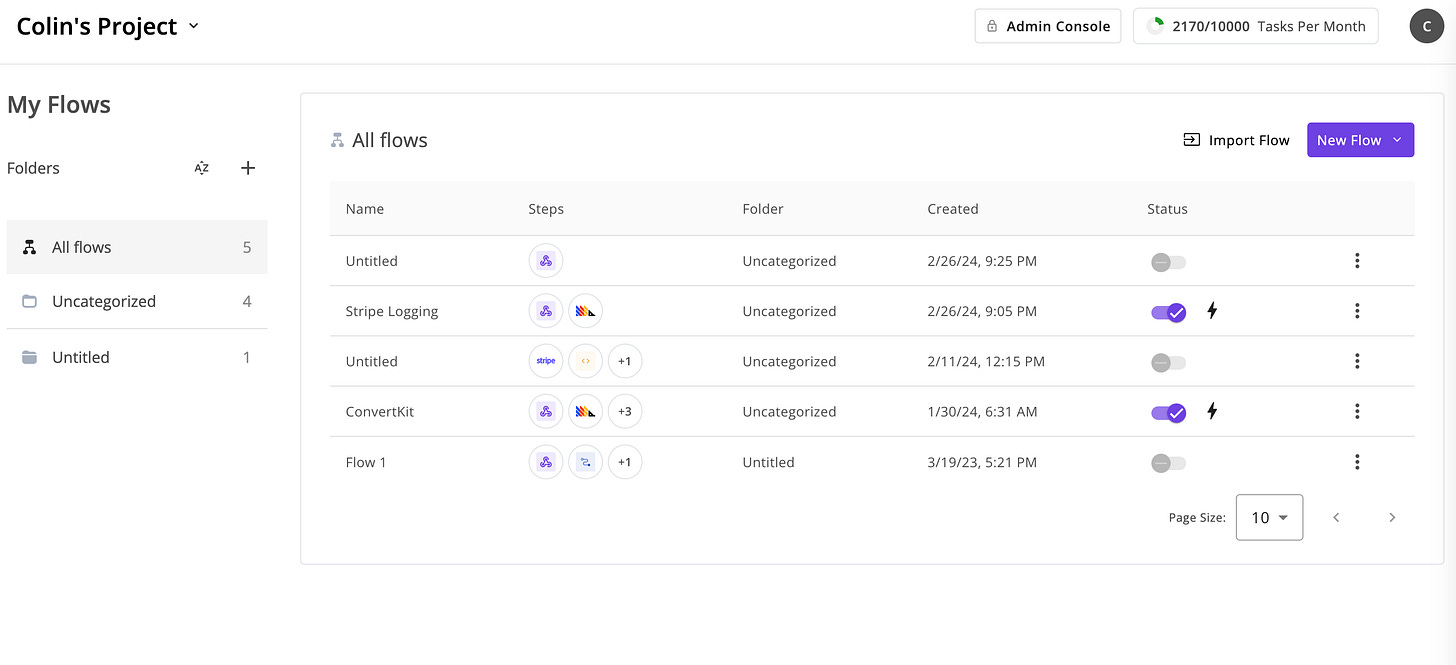Click the branch step icon in Flow 1 row
Image resolution: width=1456 pixels, height=665 pixels.
(586, 462)
